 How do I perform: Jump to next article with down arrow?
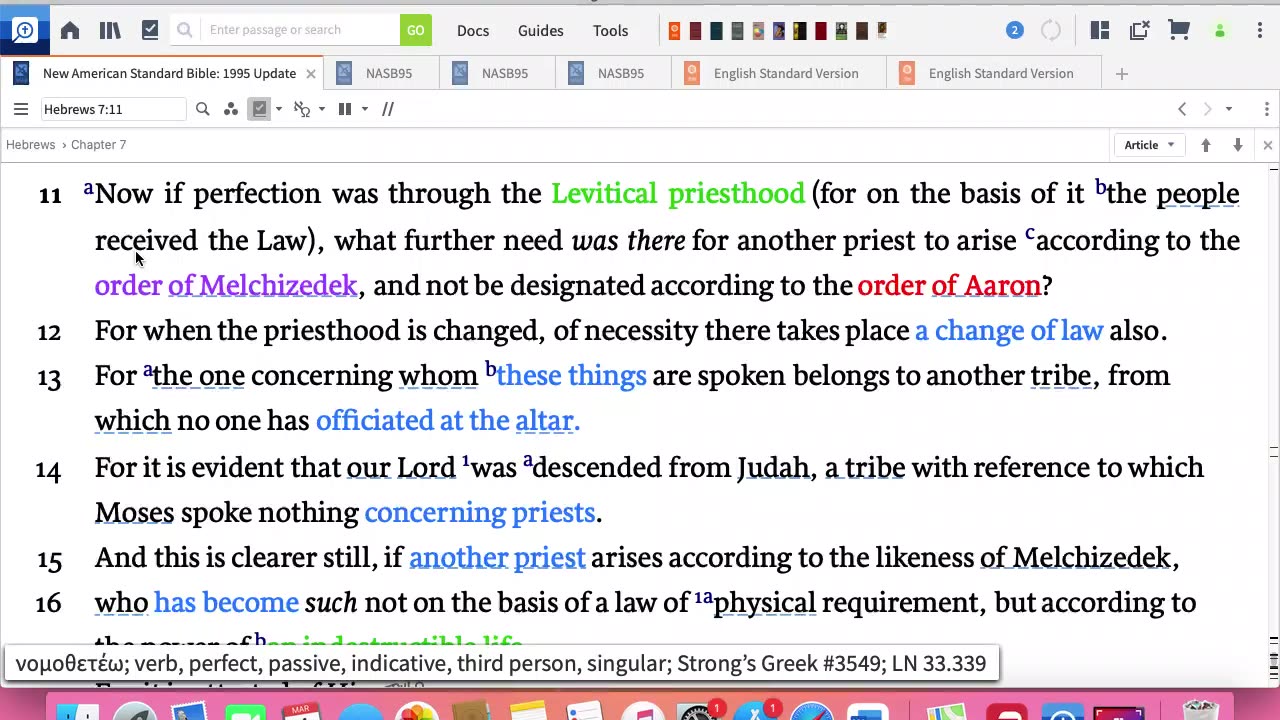point(1238,145)
